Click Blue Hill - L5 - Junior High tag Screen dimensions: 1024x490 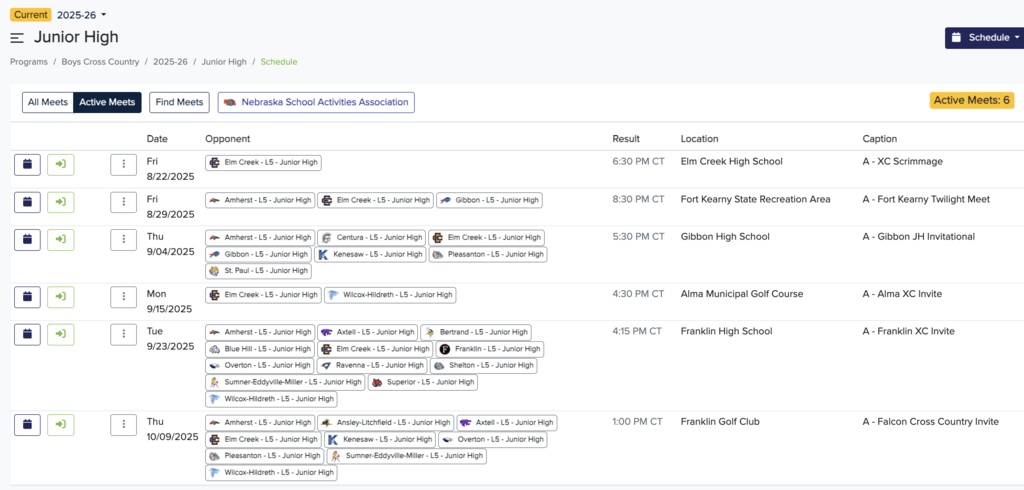[259, 349]
